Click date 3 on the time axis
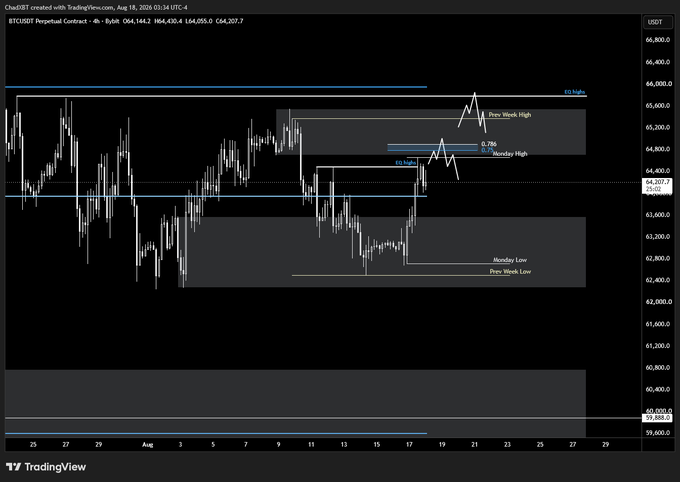The image size is (680, 482). (x=180, y=444)
